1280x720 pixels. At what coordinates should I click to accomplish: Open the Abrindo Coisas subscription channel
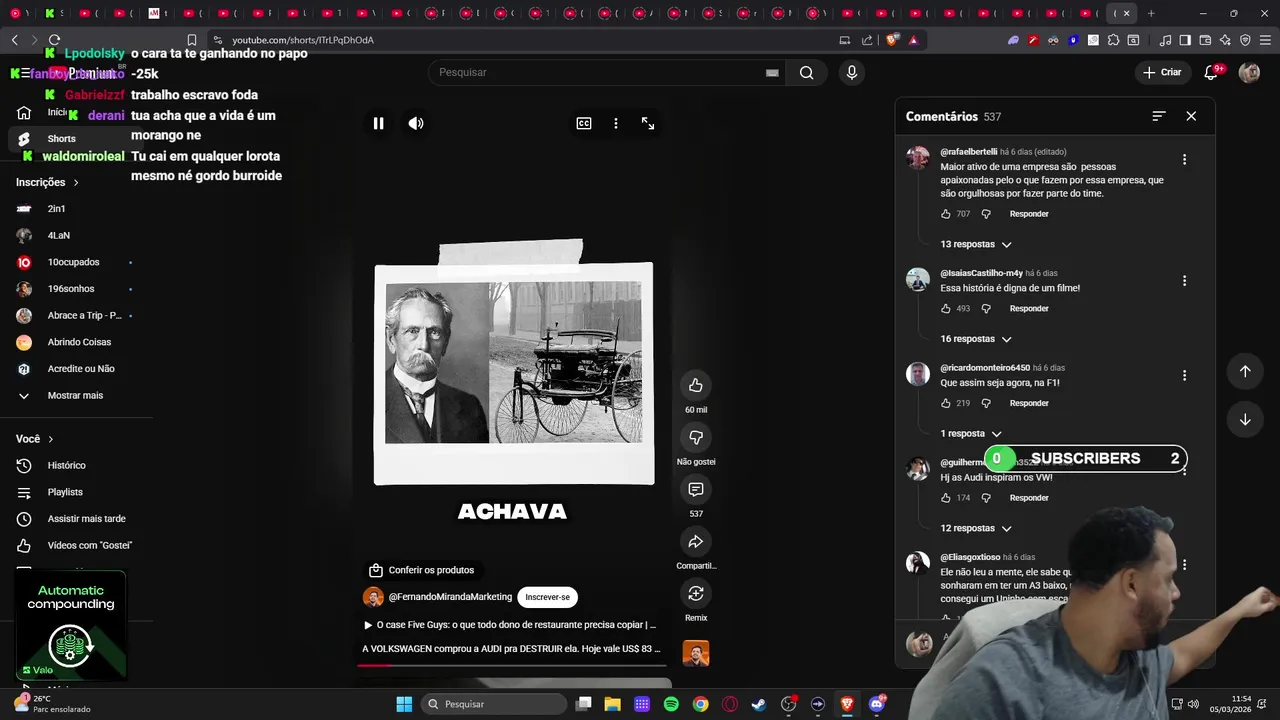click(x=78, y=342)
